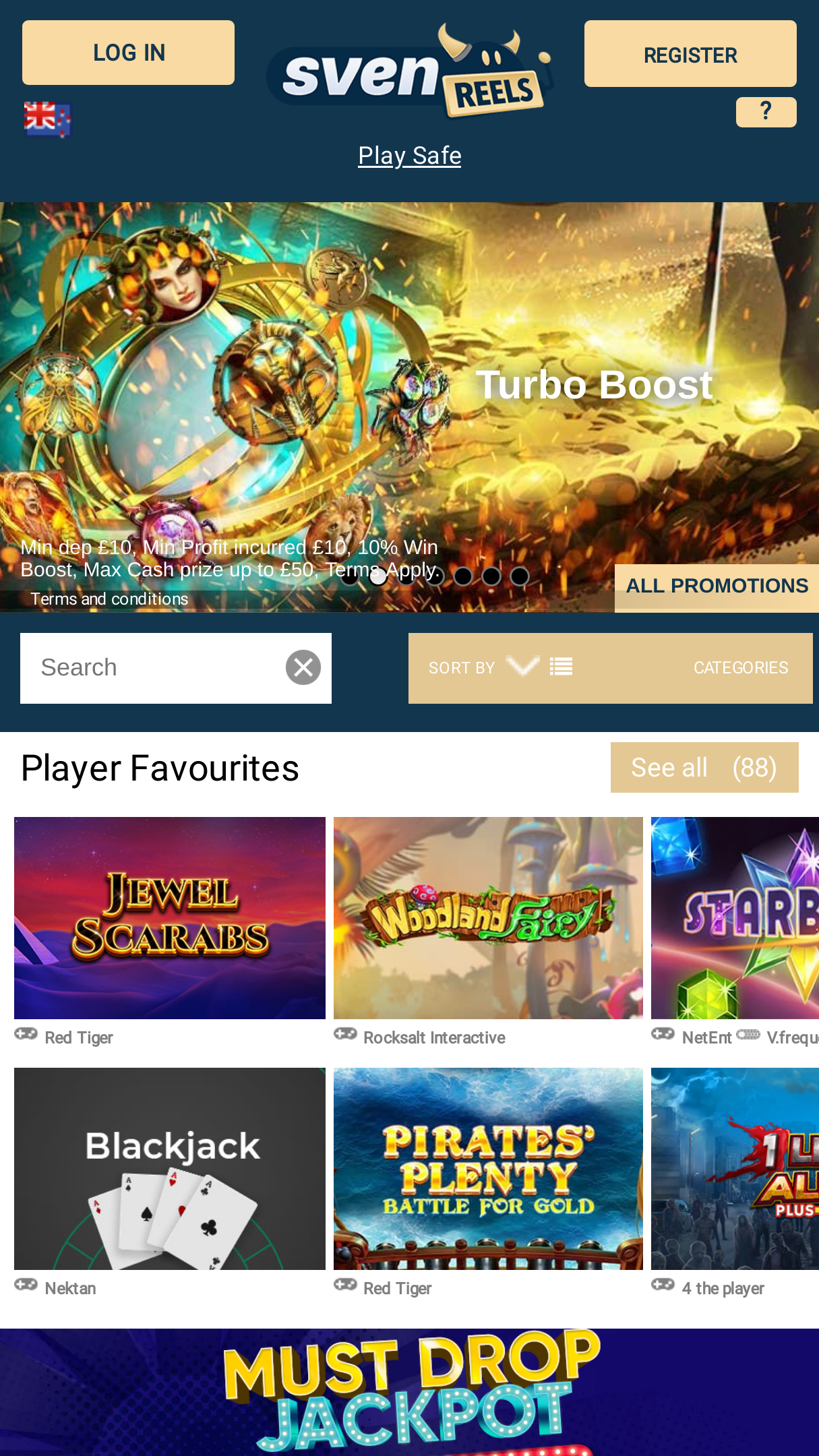Screen dimensions: 819x1456
Task: Clear the search field with X icon
Action: click(x=303, y=667)
